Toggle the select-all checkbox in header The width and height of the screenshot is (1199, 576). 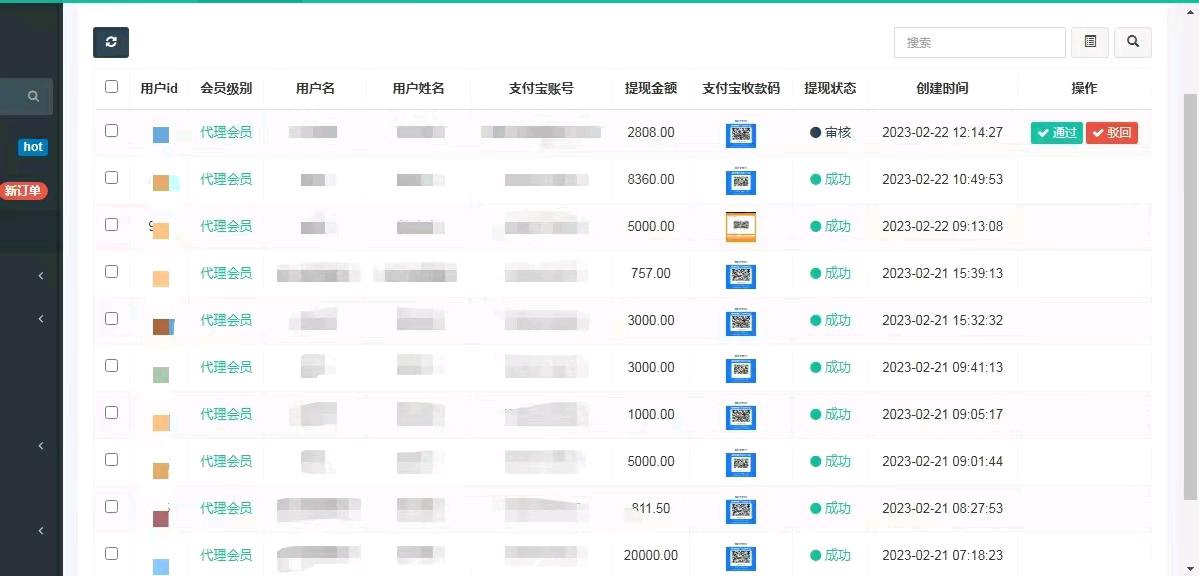(x=111, y=87)
